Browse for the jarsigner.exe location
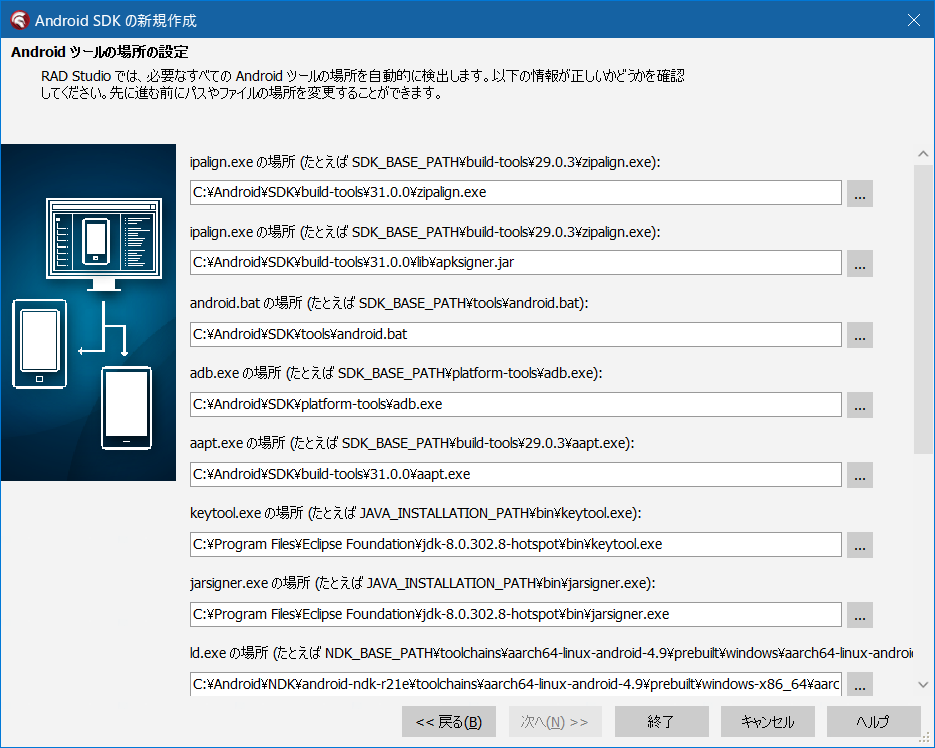This screenshot has height=748, width=935. coord(859,615)
